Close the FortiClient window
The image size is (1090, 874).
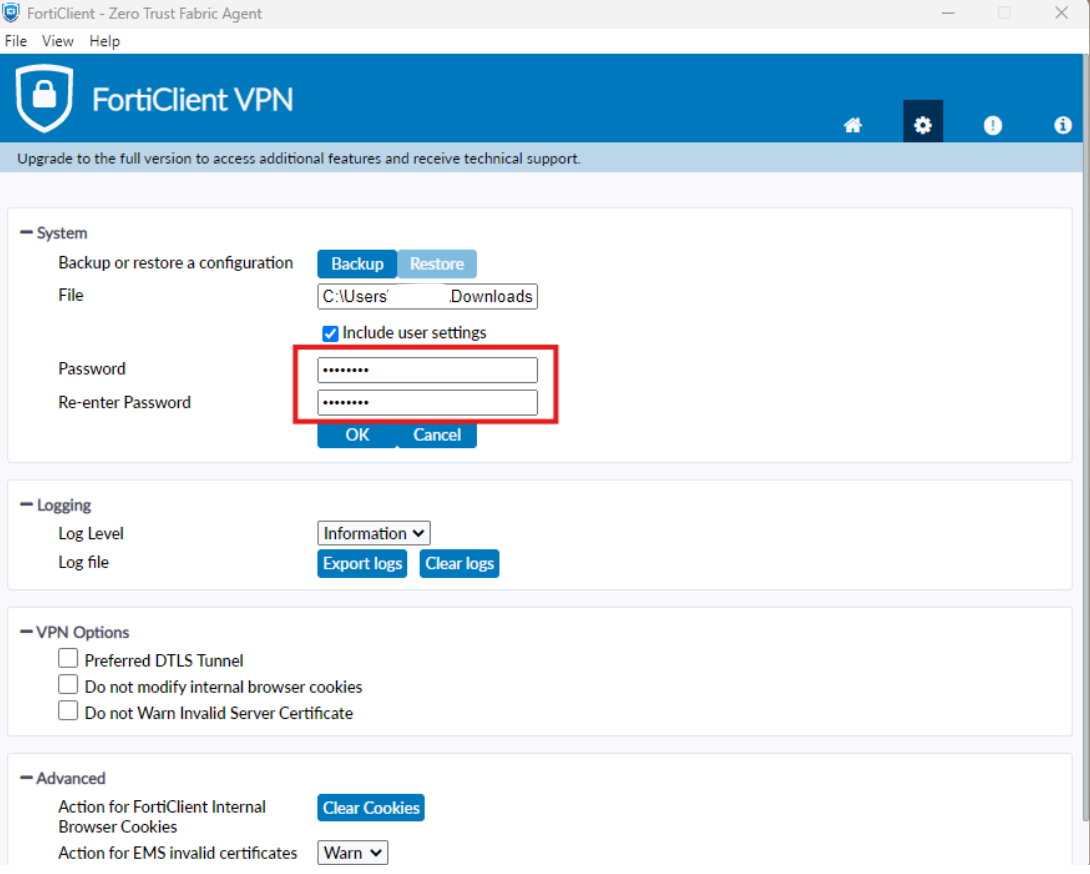(1061, 13)
